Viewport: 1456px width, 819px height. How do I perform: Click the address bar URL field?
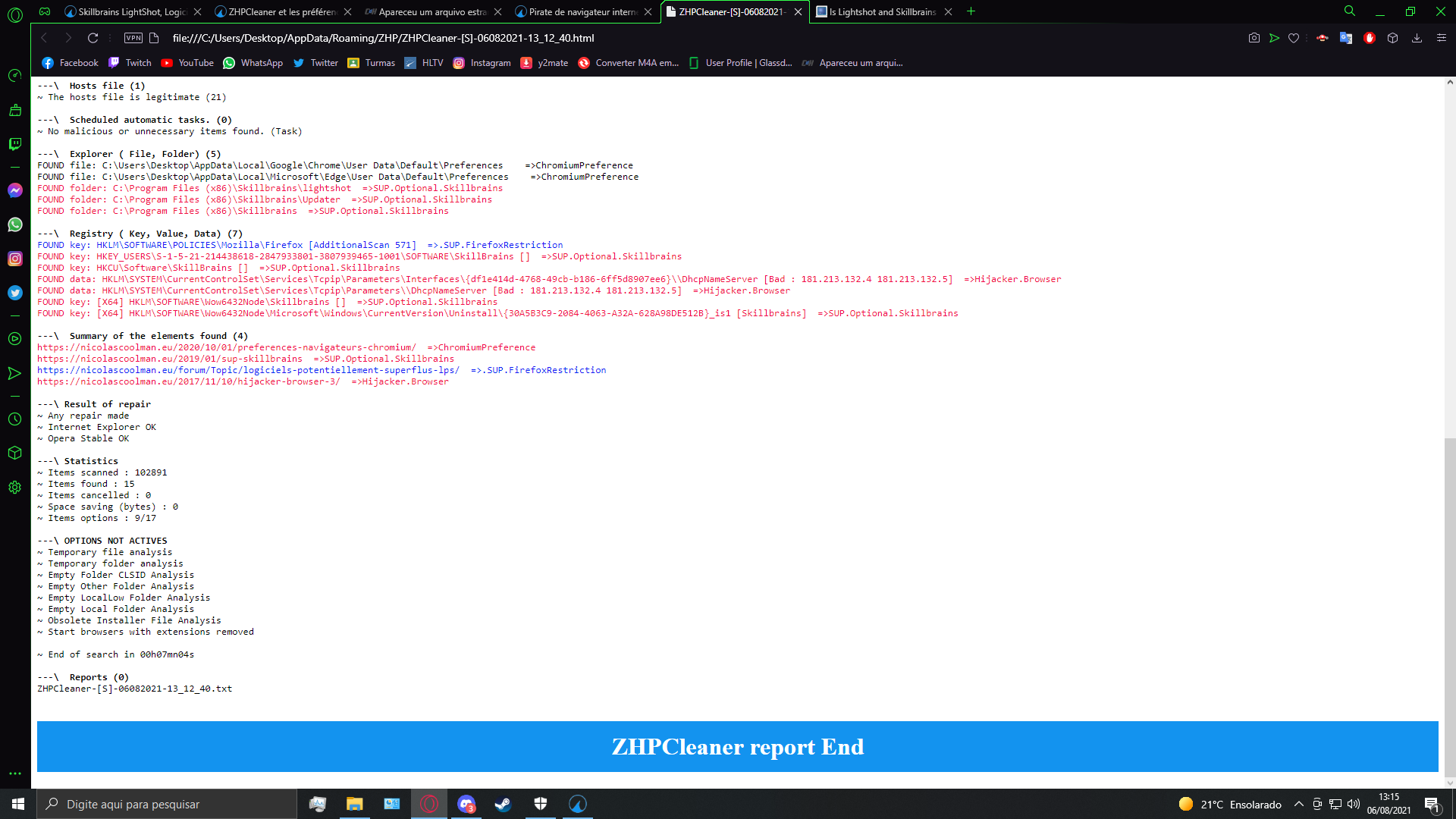(383, 38)
